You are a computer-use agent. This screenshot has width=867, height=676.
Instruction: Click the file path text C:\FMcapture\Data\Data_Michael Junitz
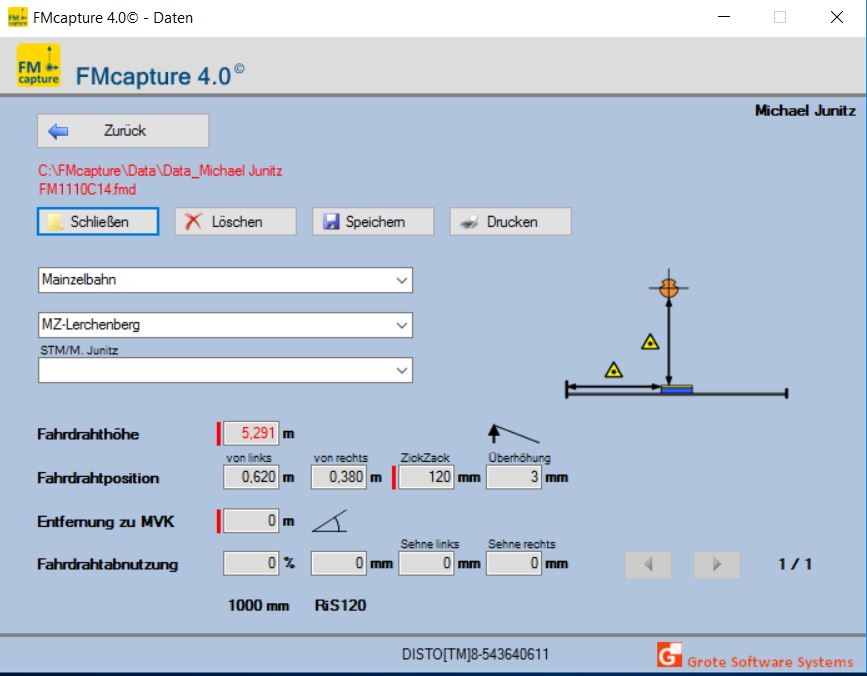[160, 171]
